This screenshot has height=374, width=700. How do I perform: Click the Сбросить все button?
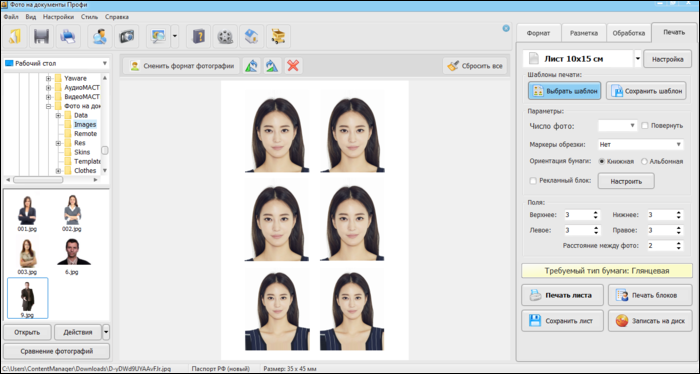[475, 66]
